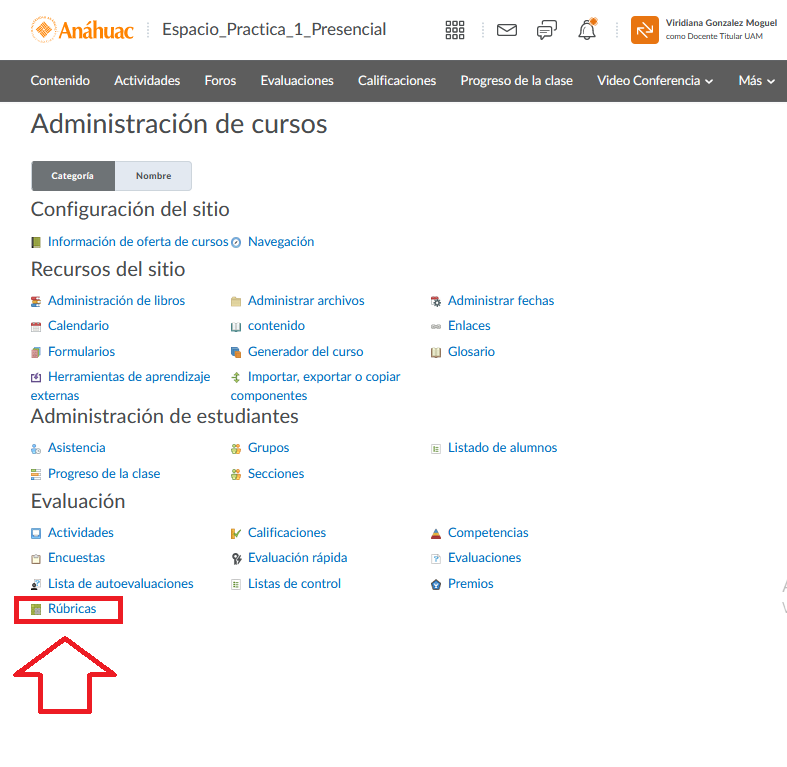Expand the Más navigation menu
The width and height of the screenshot is (787, 767).
[756, 80]
